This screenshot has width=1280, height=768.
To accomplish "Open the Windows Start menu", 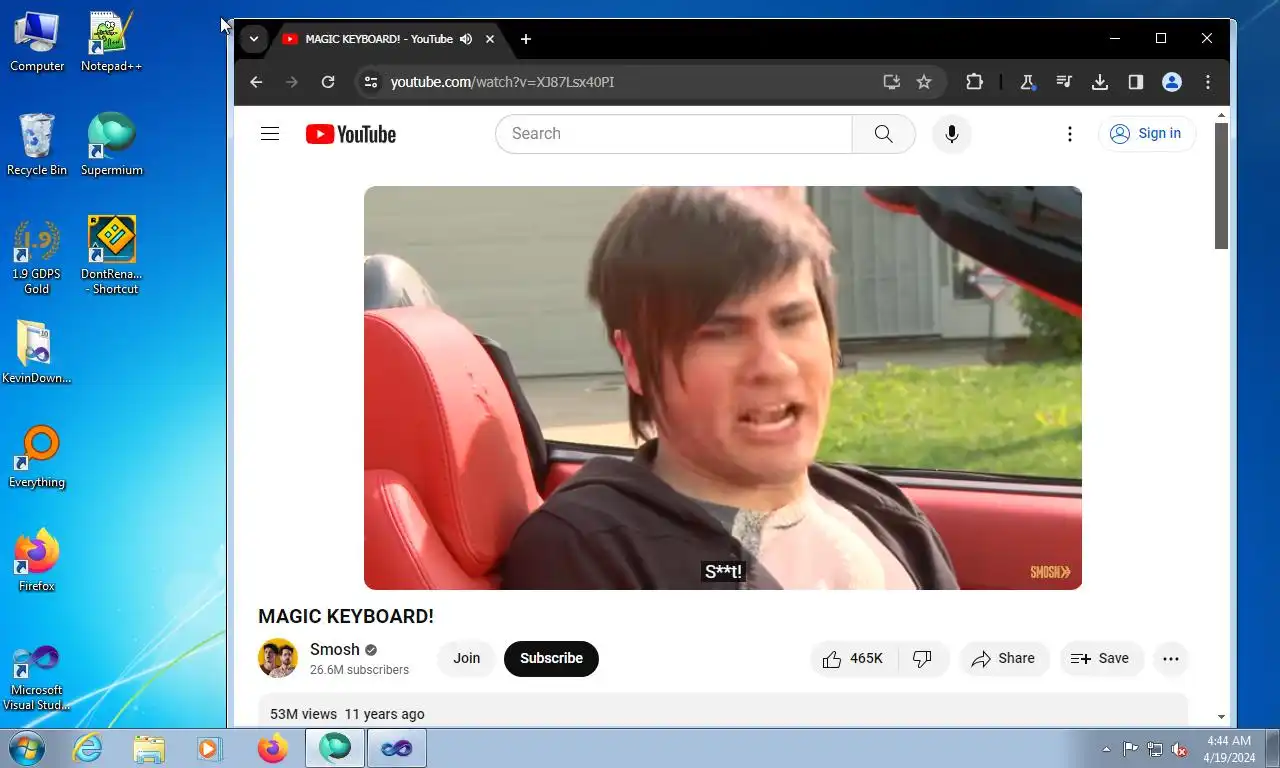I will [x=27, y=748].
